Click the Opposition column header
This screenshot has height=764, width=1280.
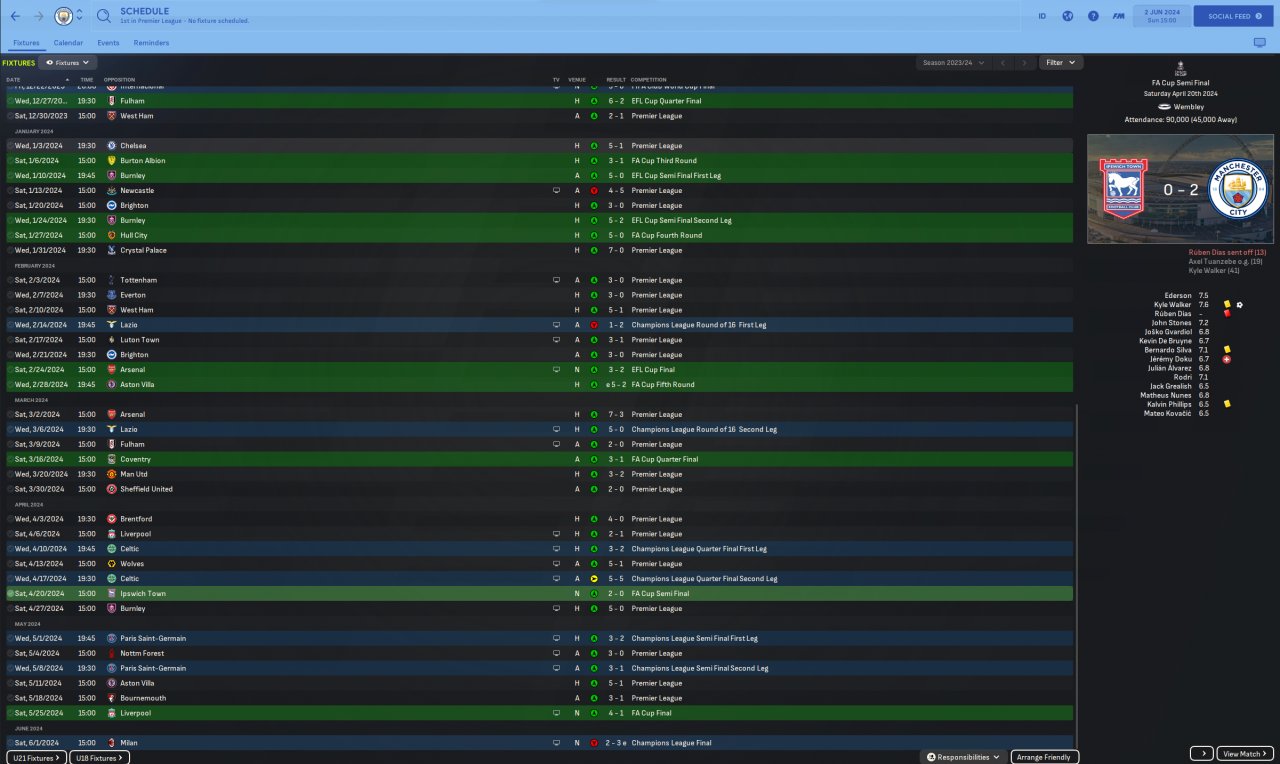[x=119, y=79]
